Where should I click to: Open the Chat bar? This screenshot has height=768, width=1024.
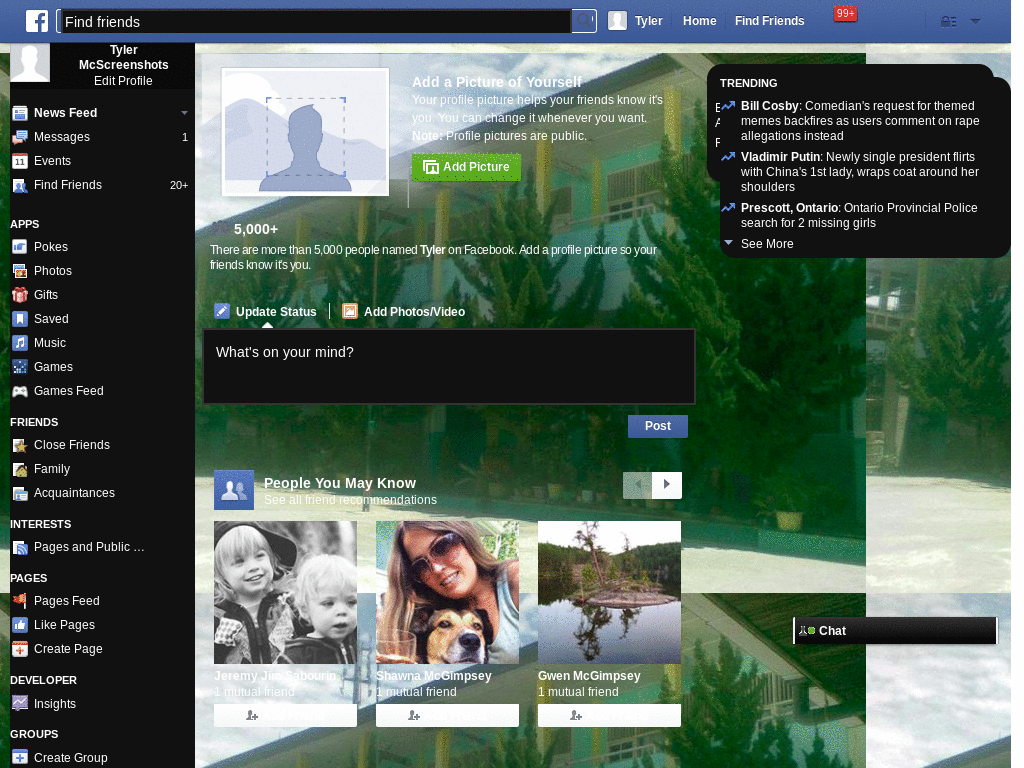(x=895, y=631)
